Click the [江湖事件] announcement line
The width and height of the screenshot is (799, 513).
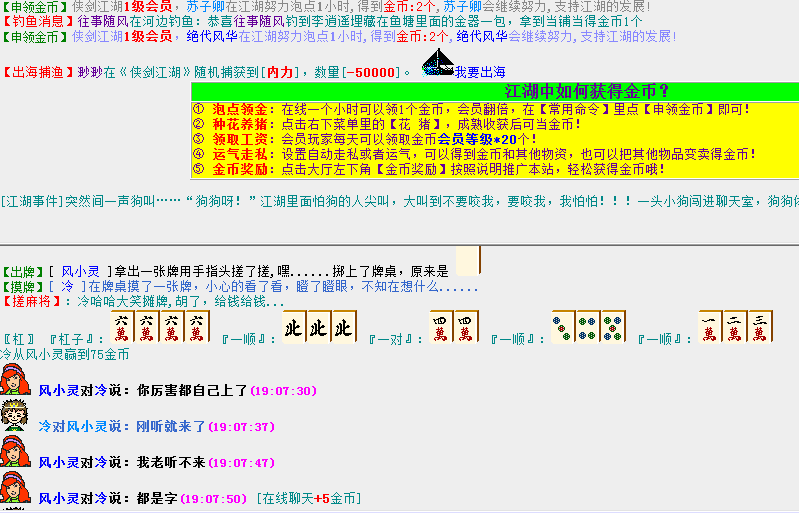point(400,202)
